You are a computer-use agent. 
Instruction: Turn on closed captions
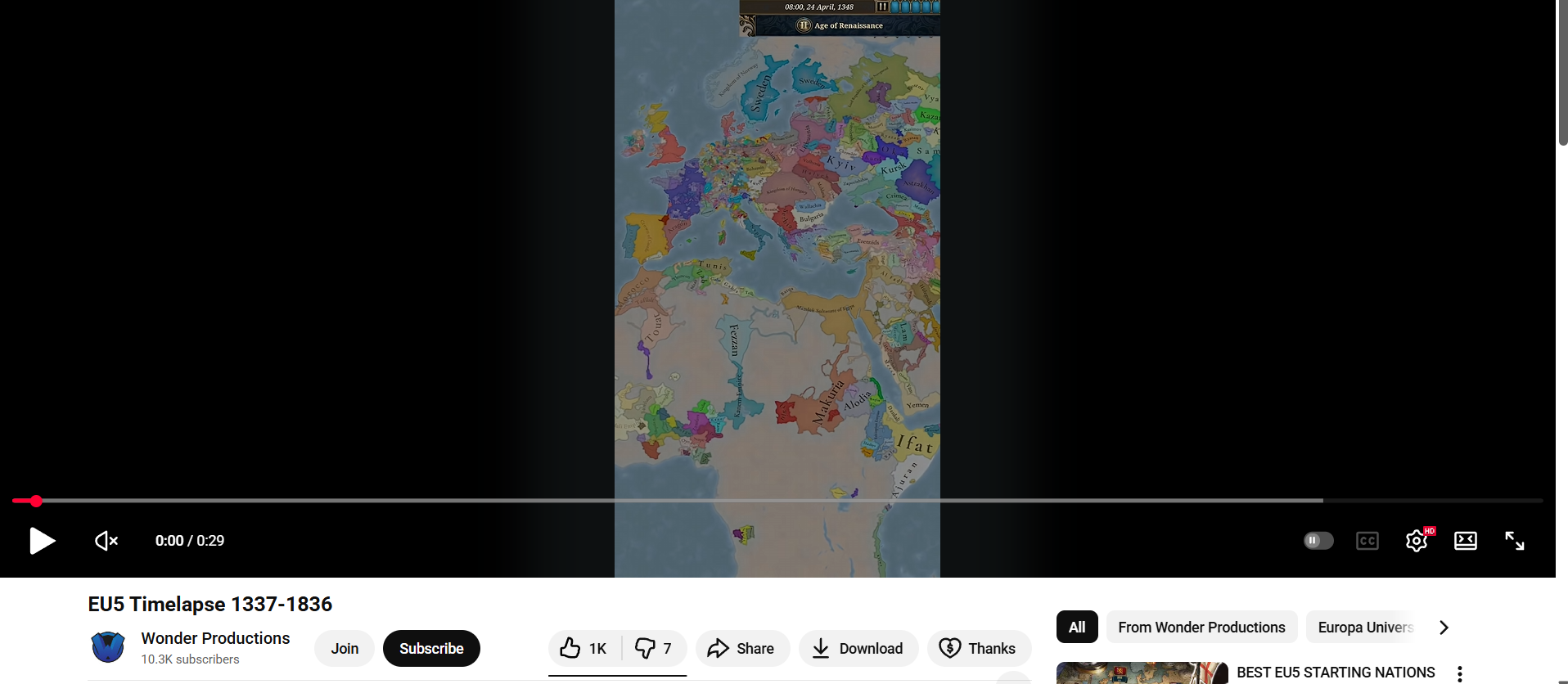(1367, 541)
